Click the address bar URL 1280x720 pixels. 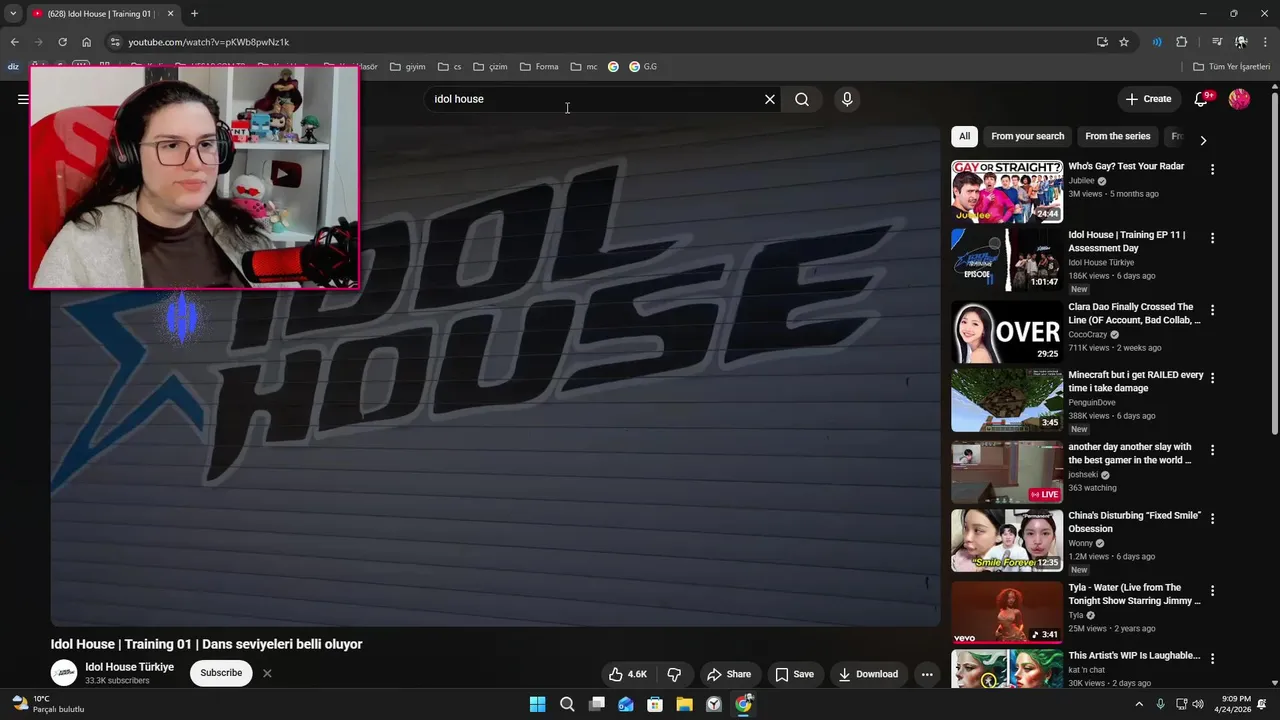tap(209, 42)
